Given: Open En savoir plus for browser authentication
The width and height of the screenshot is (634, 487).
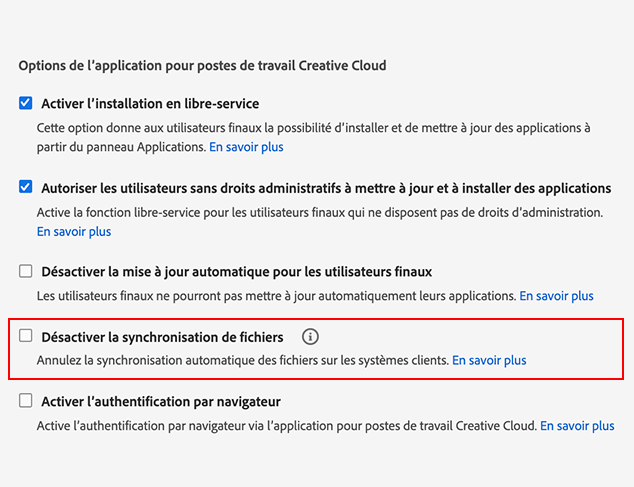Looking at the screenshot, I should click(577, 425).
